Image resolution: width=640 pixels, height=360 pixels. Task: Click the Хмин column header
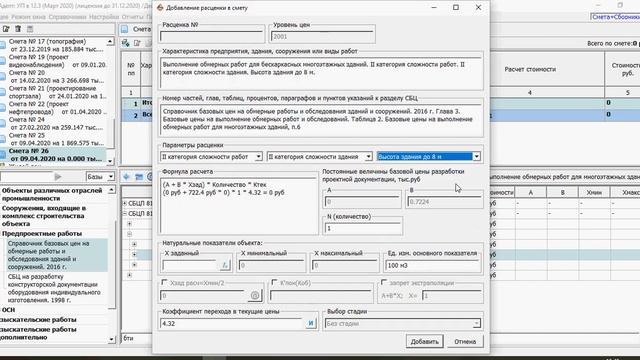(594, 192)
